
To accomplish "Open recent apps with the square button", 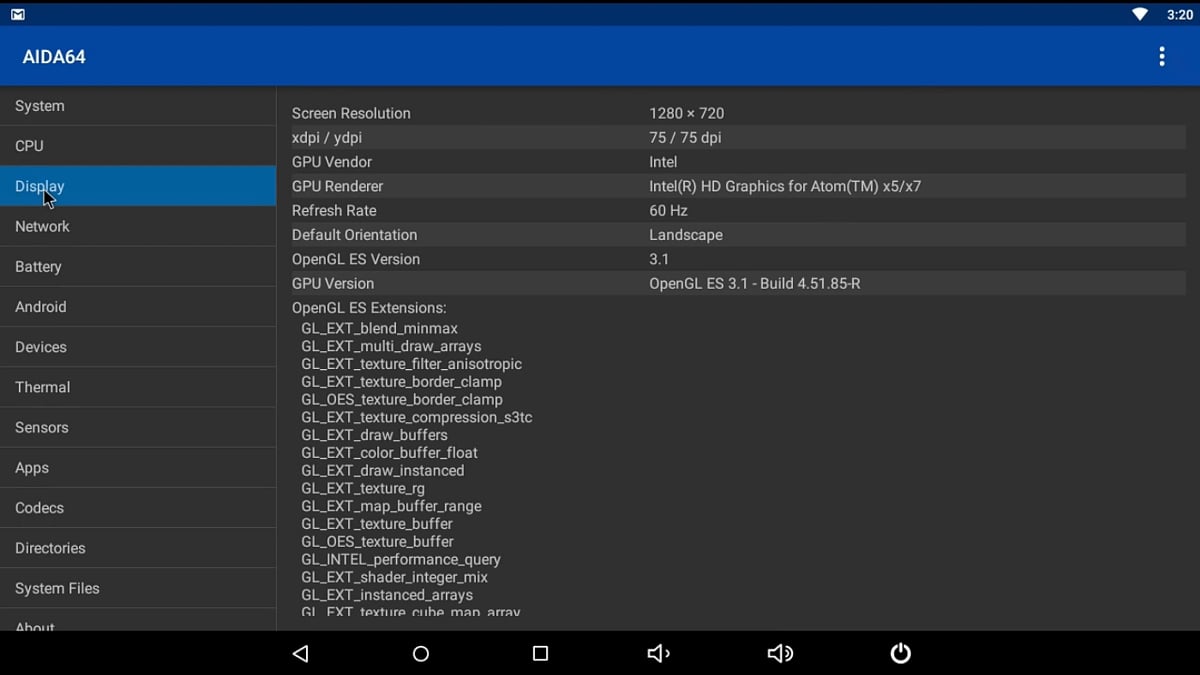I will tap(540, 653).
